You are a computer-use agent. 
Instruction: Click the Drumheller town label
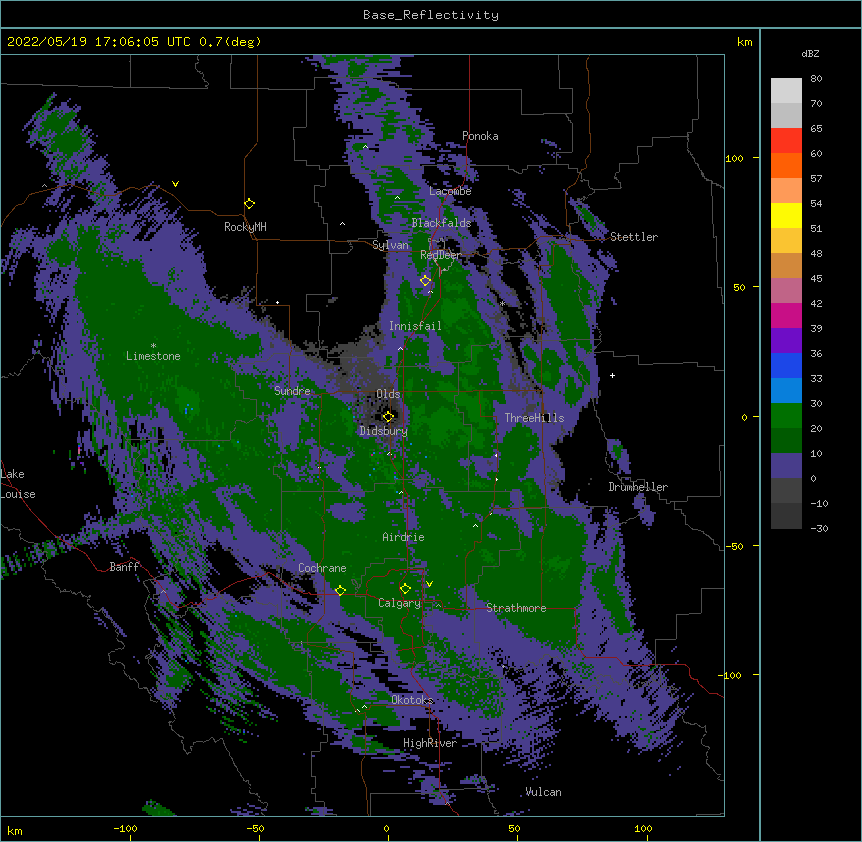point(638,487)
